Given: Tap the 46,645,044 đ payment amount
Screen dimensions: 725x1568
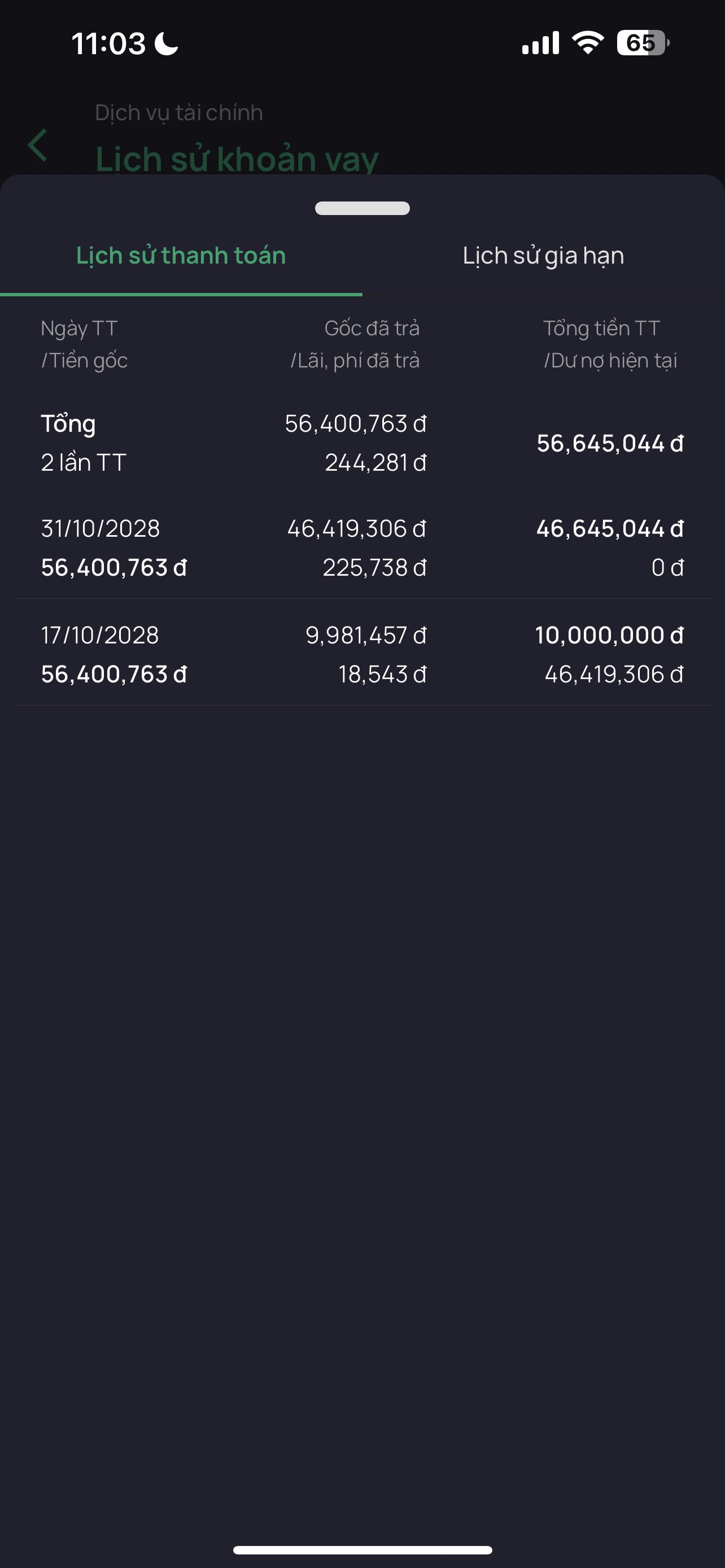Looking at the screenshot, I should tap(610, 528).
